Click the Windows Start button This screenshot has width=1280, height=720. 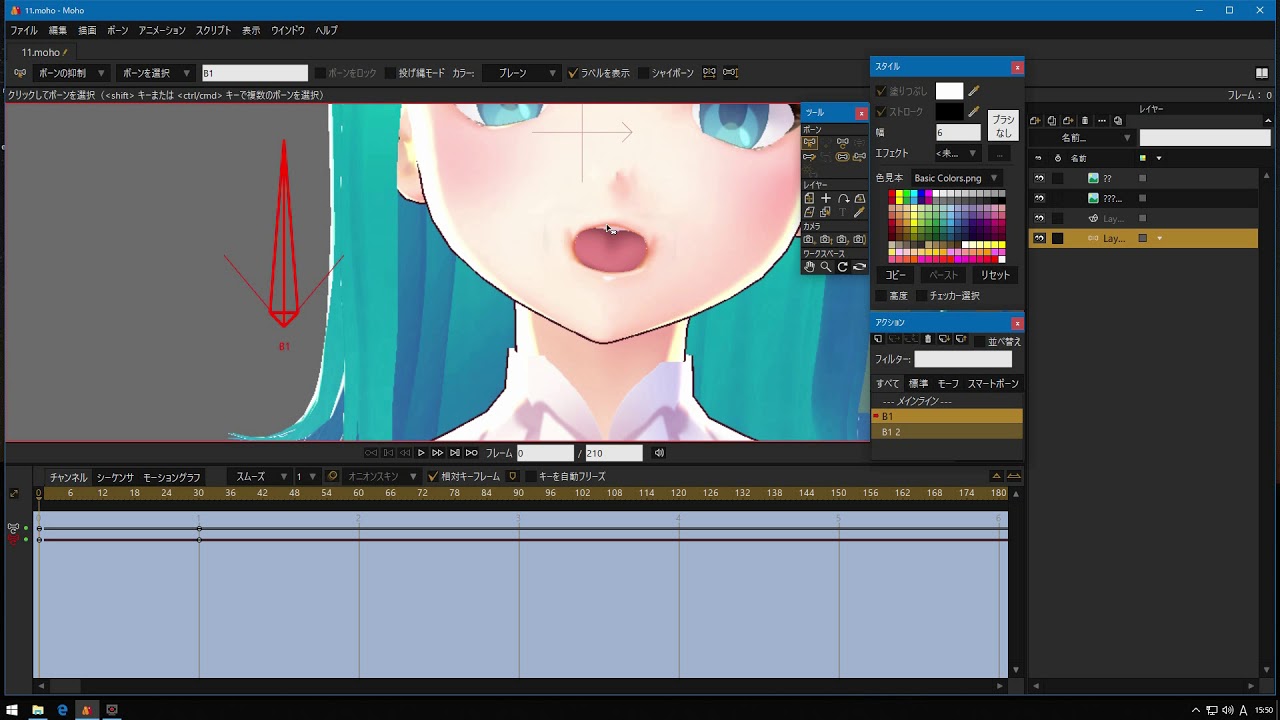[x=12, y=710]
